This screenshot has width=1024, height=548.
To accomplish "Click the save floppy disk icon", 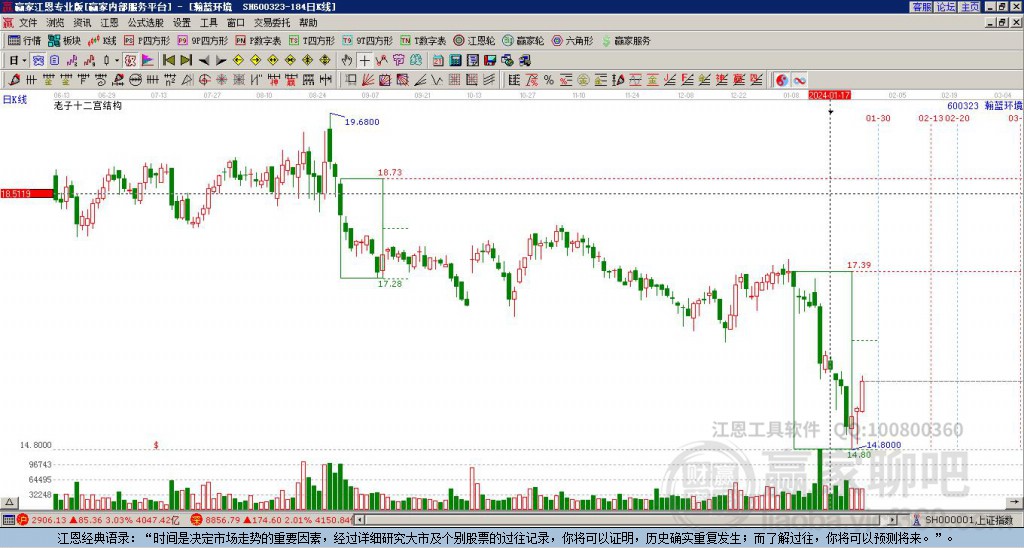I will point(490,61).
